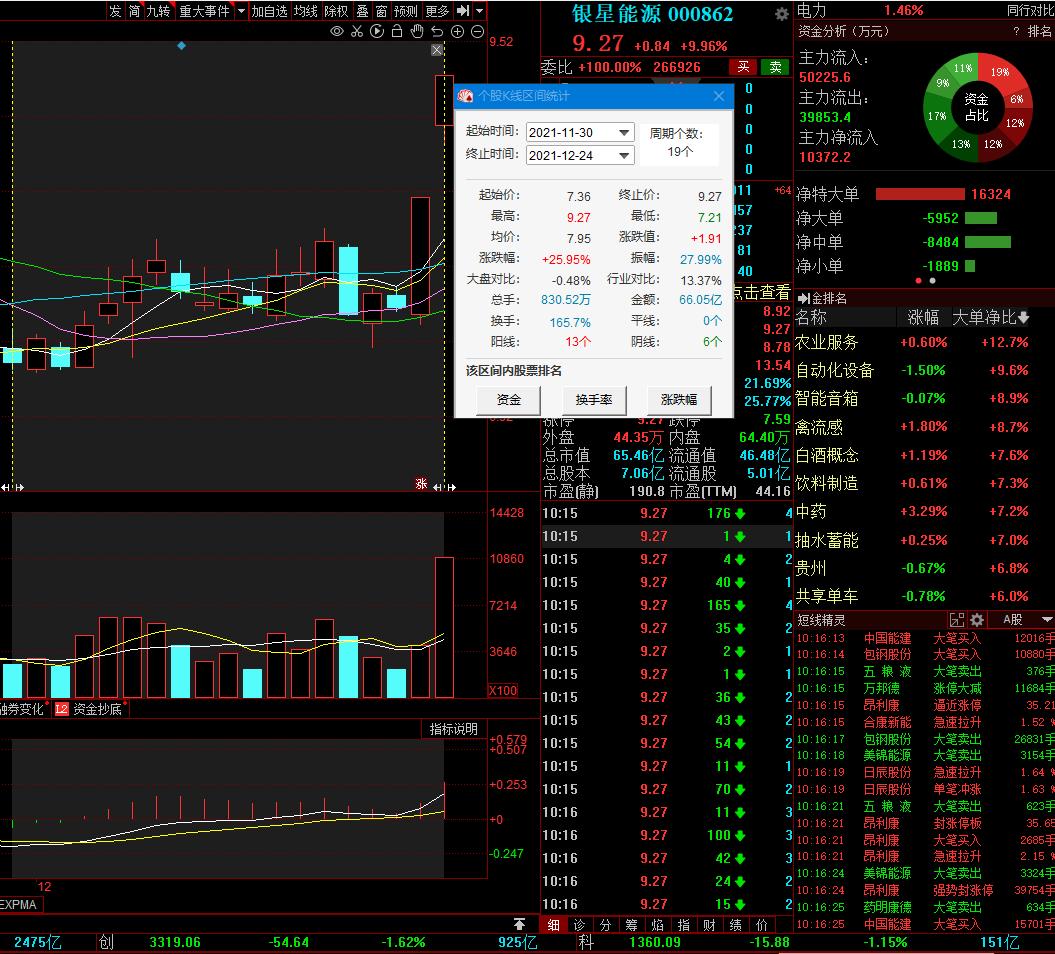Viewport: 1055px width, 954px height.
Task: Click the red 19% donut chart segment
Action: (1001, 72)
